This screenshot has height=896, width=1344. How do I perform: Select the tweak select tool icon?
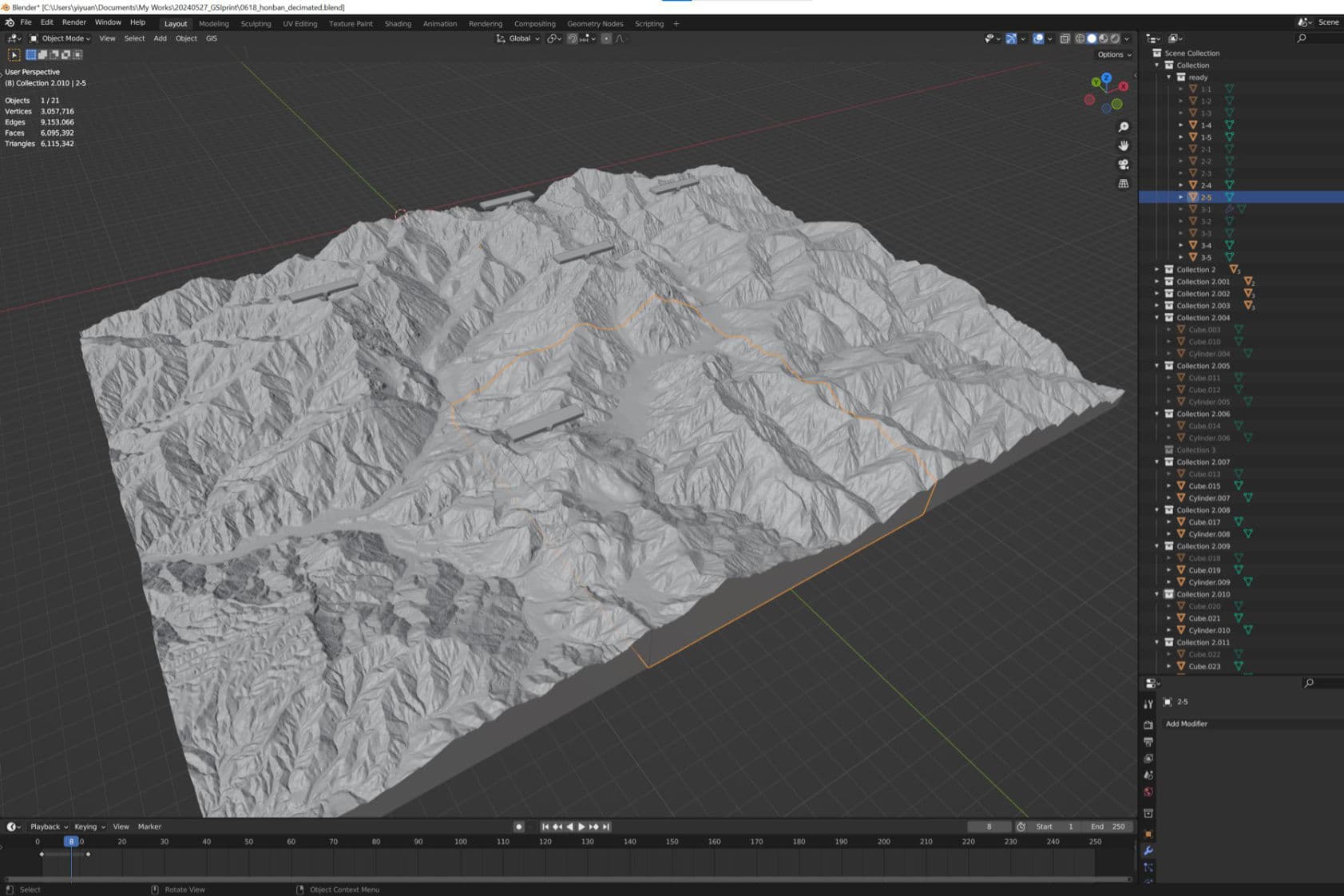coord(14,54)
